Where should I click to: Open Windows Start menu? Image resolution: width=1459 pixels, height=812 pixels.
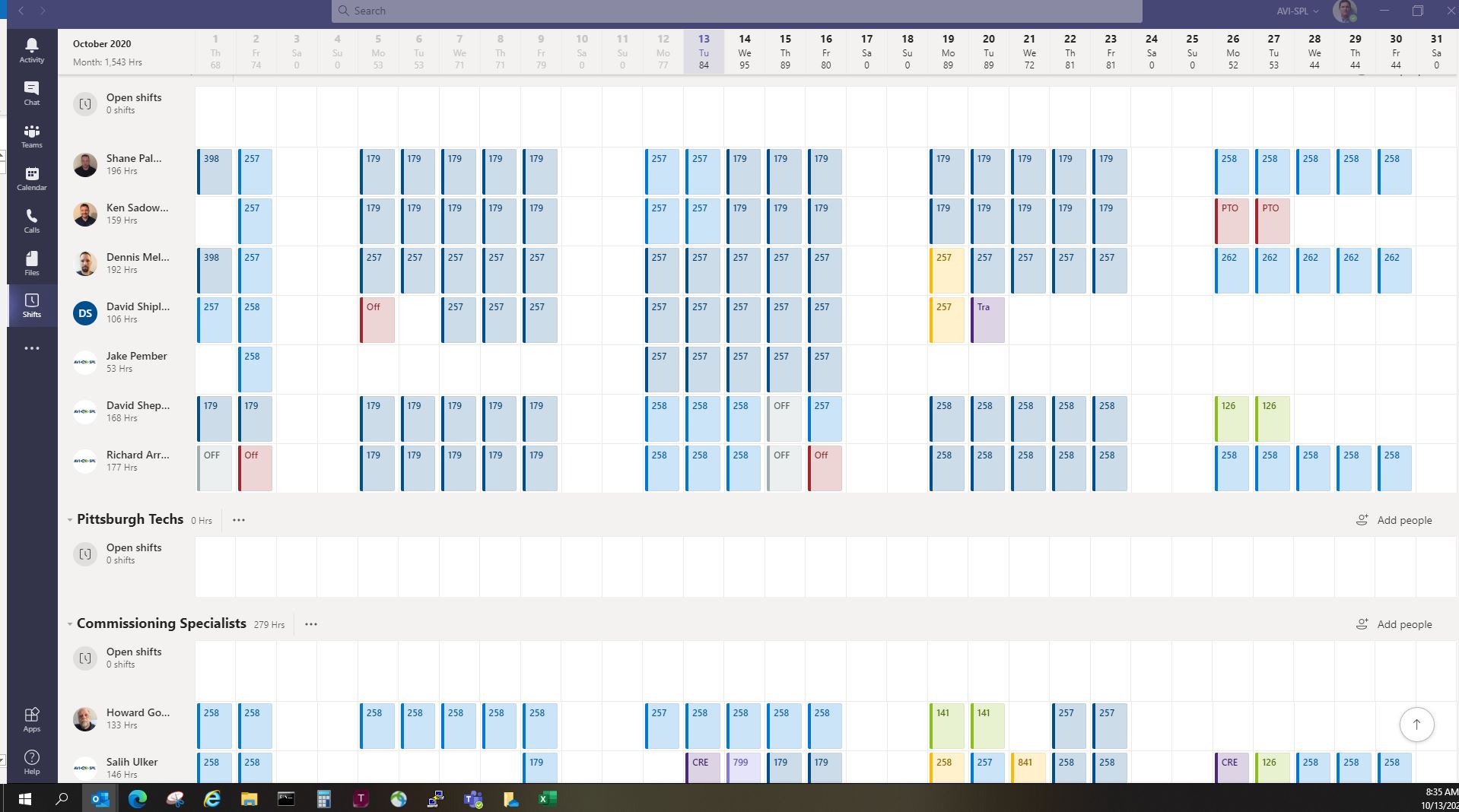tap(24, 798)
